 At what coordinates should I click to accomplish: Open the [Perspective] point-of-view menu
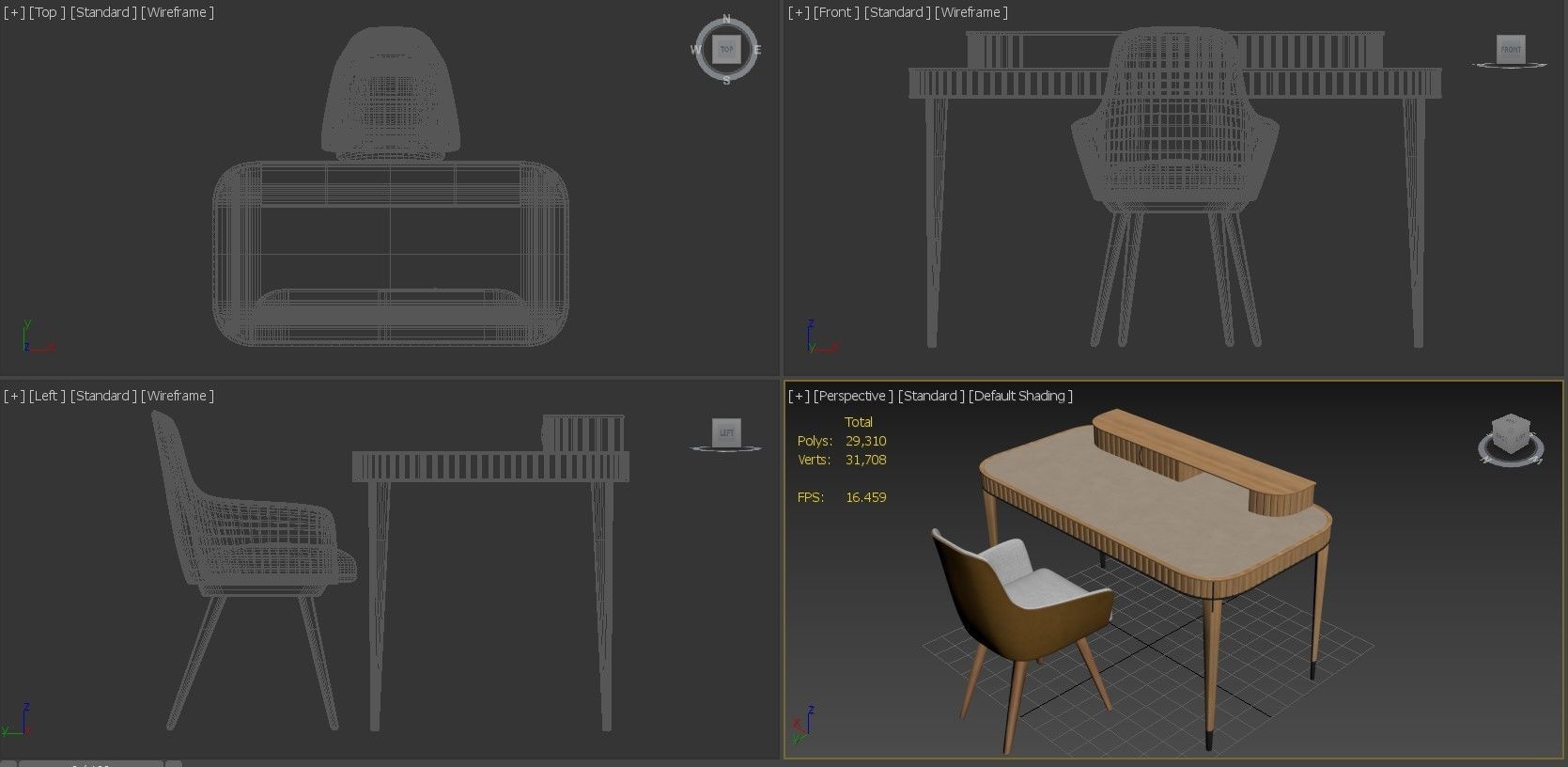click(x=853, y=396)
